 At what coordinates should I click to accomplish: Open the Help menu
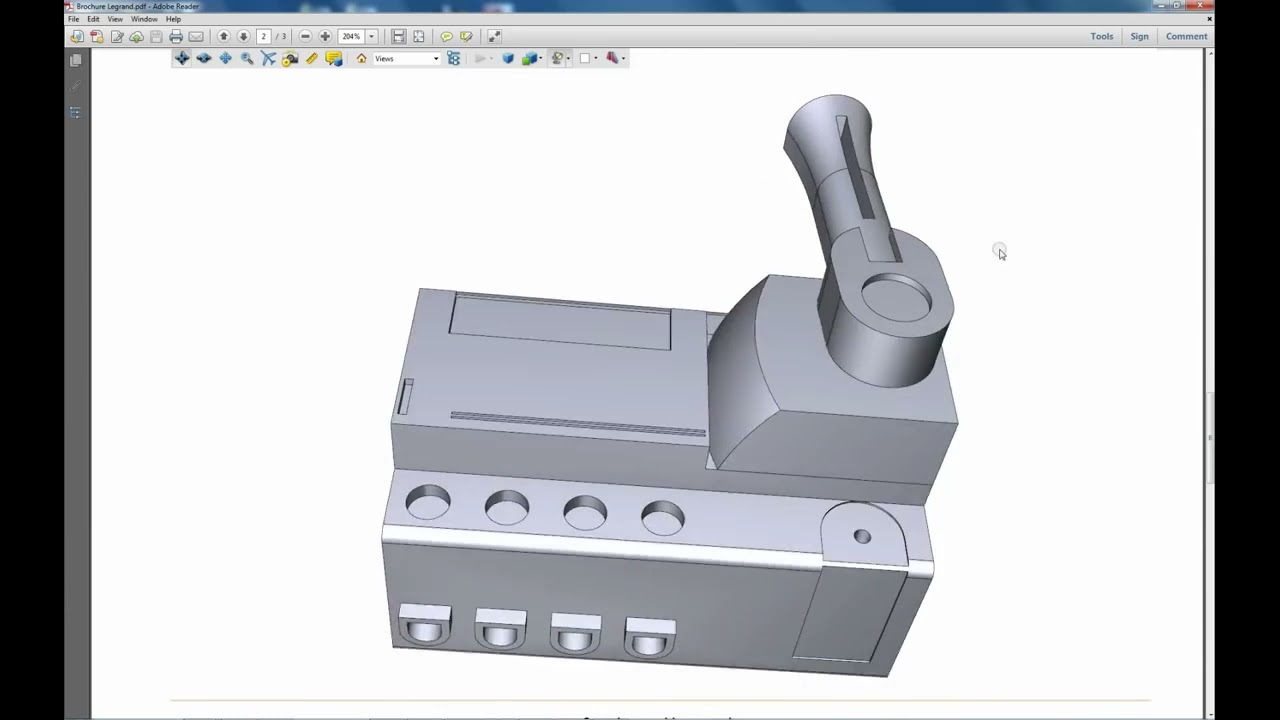pos(173,19)
